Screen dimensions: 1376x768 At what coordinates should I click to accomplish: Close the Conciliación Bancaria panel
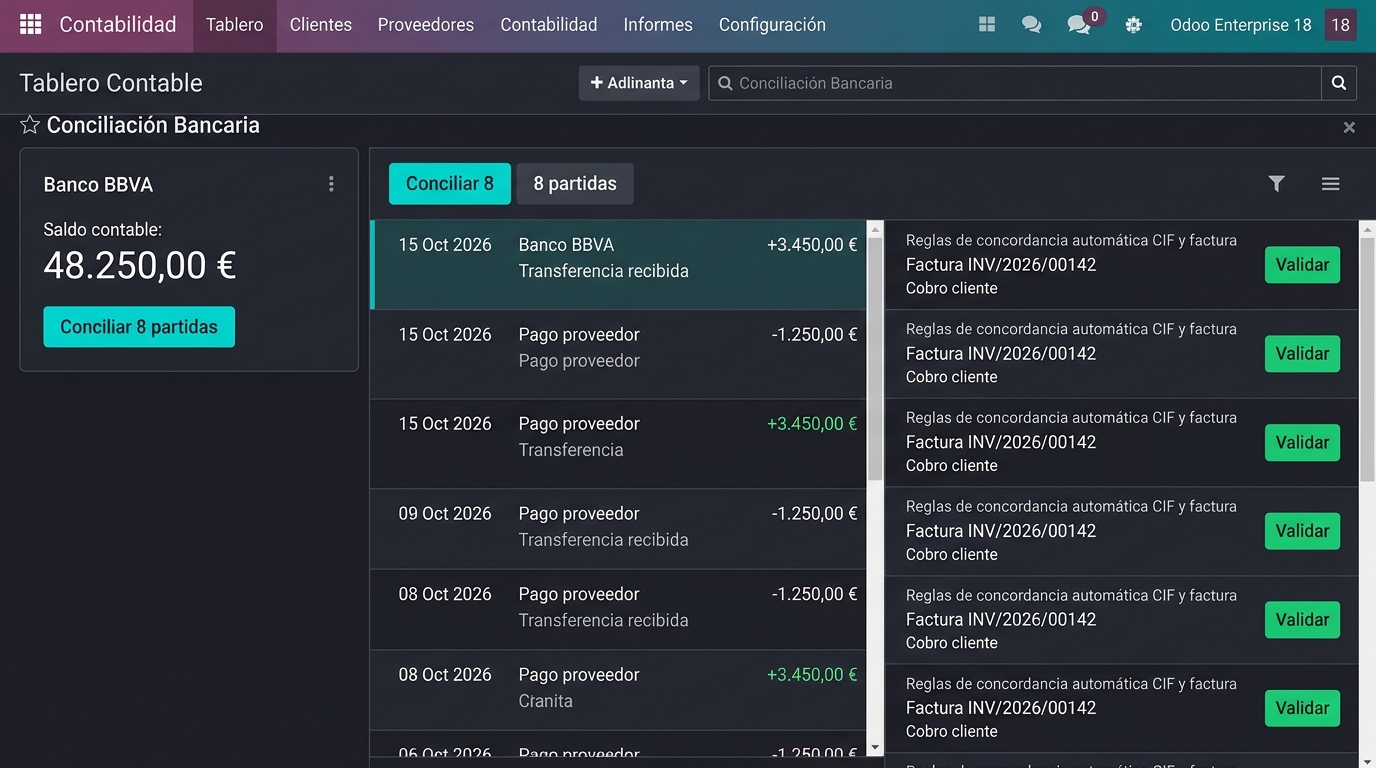1349,127
